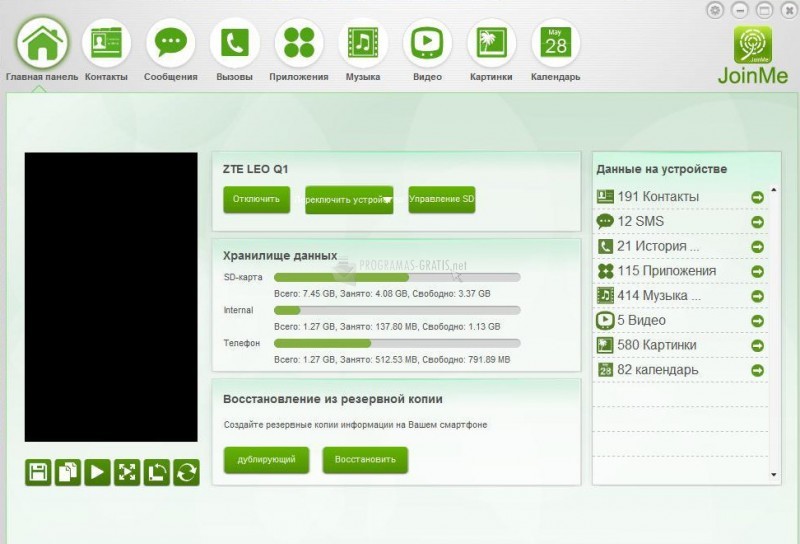Go to 5 Видео via arrow
This screenshot has width=800, height=544.
coord(758,320)
